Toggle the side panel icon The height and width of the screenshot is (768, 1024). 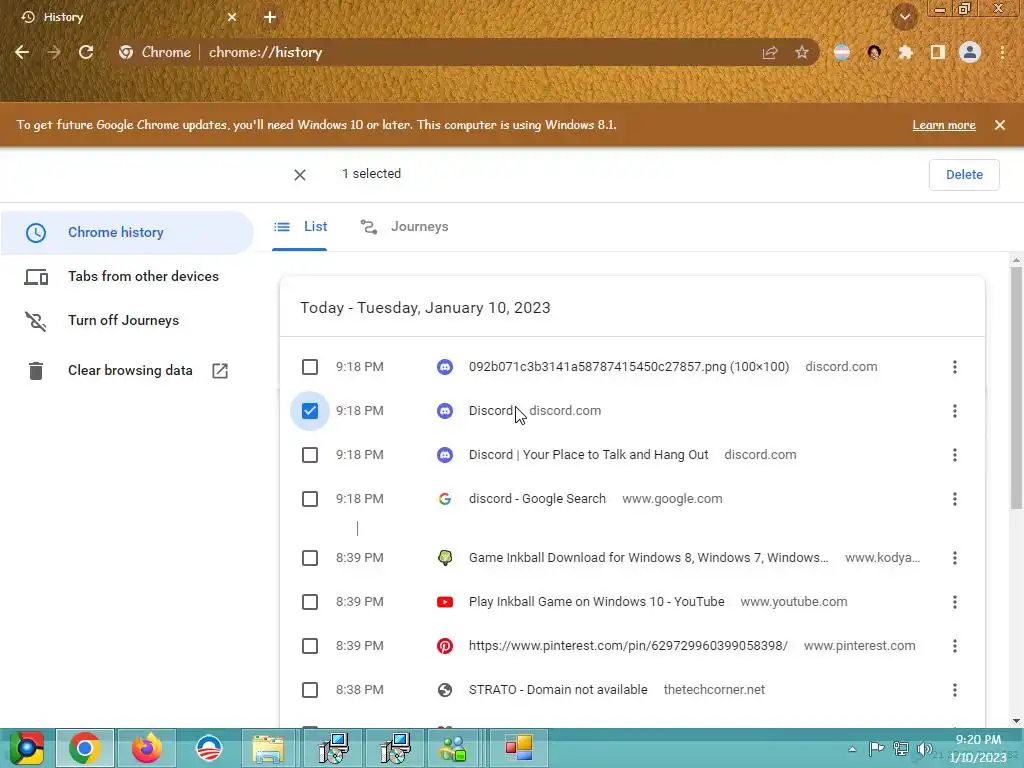938,52
